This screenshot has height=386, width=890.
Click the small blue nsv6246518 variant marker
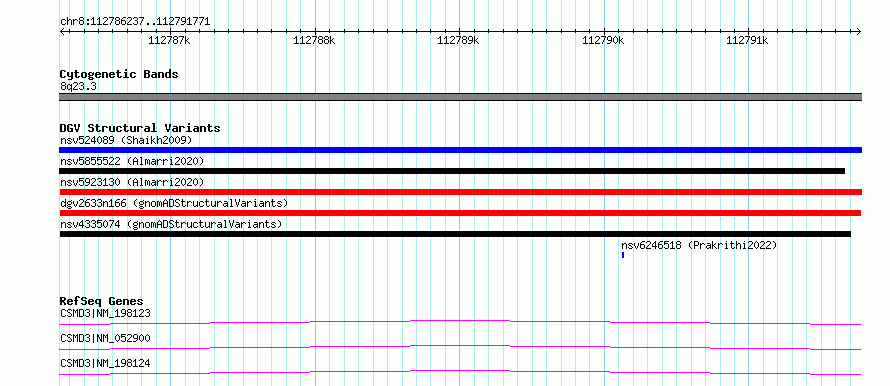pos(623,255)
